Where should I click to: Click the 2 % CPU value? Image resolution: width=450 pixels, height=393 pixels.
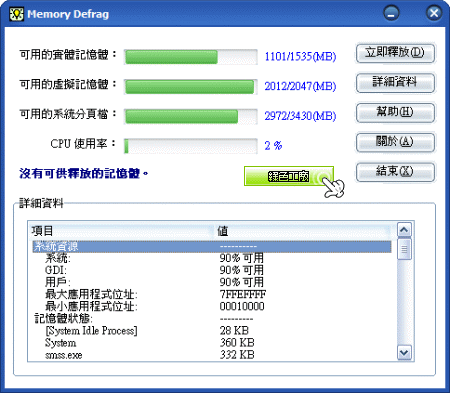[273, 145]
